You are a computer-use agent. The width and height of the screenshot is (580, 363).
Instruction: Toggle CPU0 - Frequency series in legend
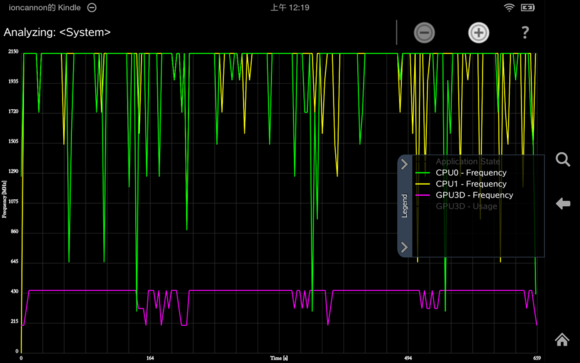point(471,173)
